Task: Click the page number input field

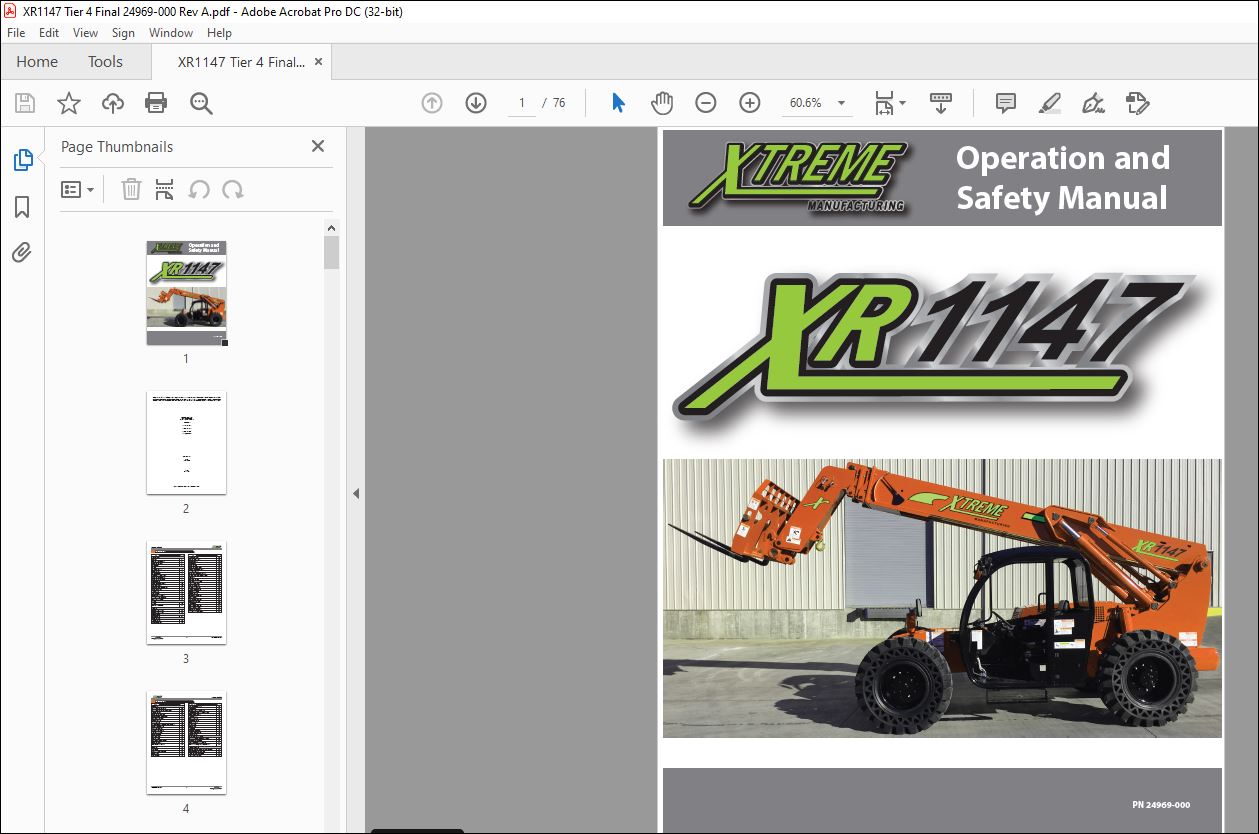Action: [x=521, y=103]
